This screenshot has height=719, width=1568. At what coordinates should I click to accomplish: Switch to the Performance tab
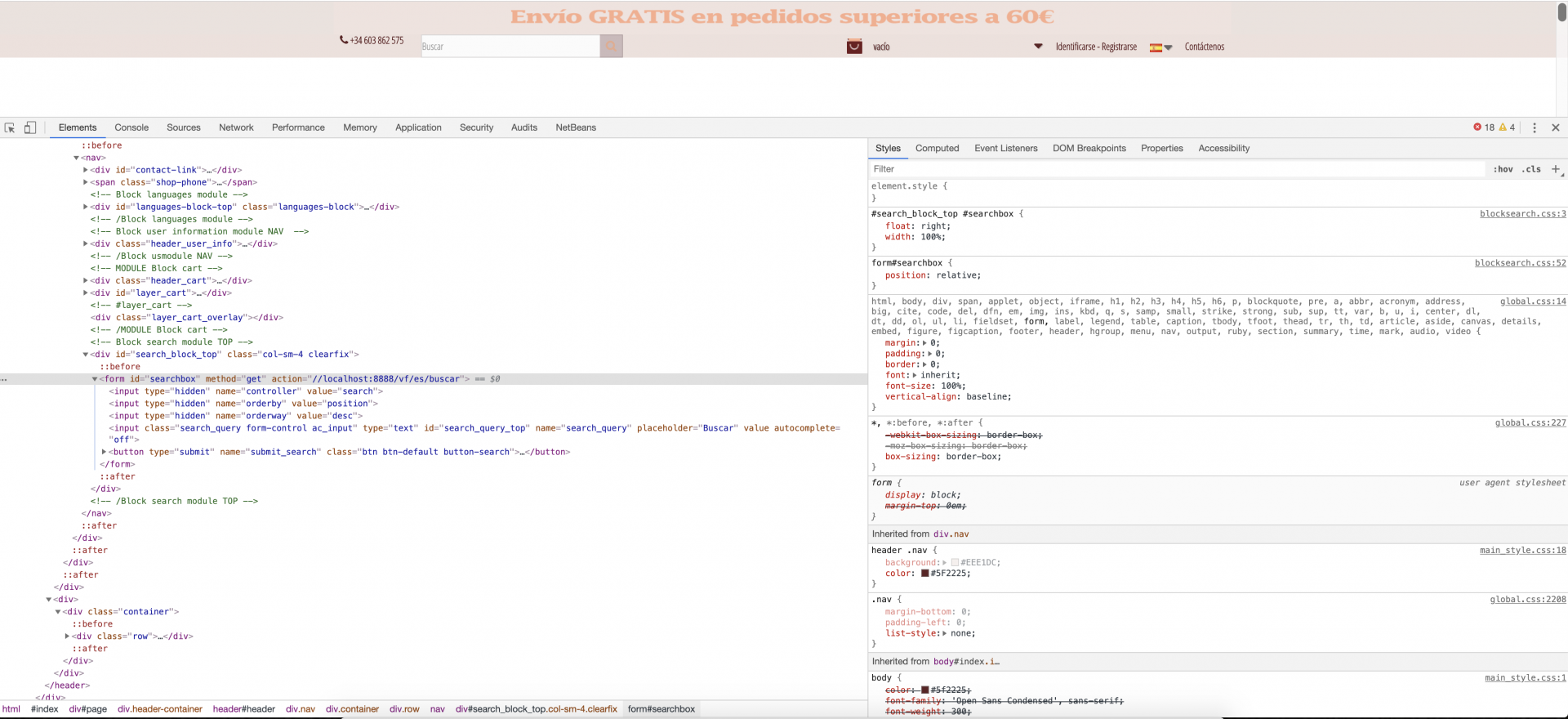pos(298,127)
